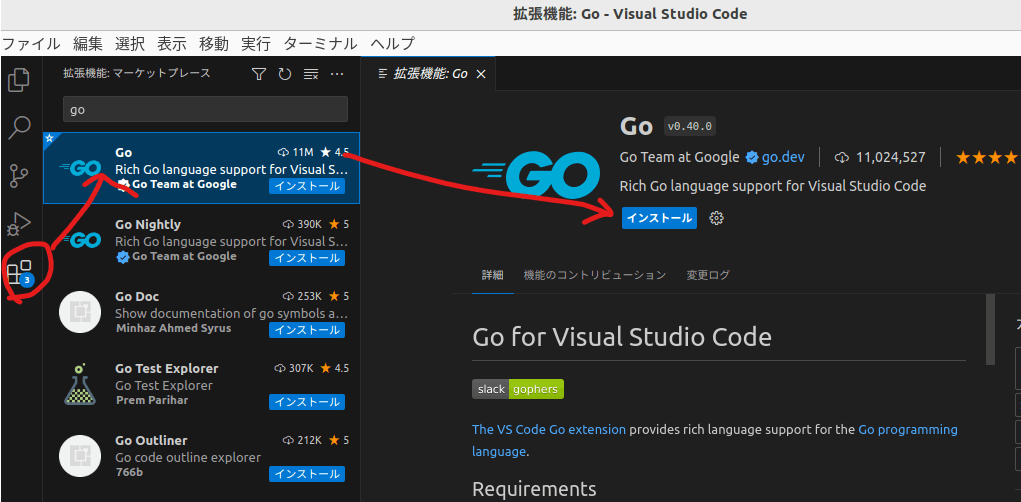
Task: Select Go Nightly title in the list
Action: tap(148, 224)
